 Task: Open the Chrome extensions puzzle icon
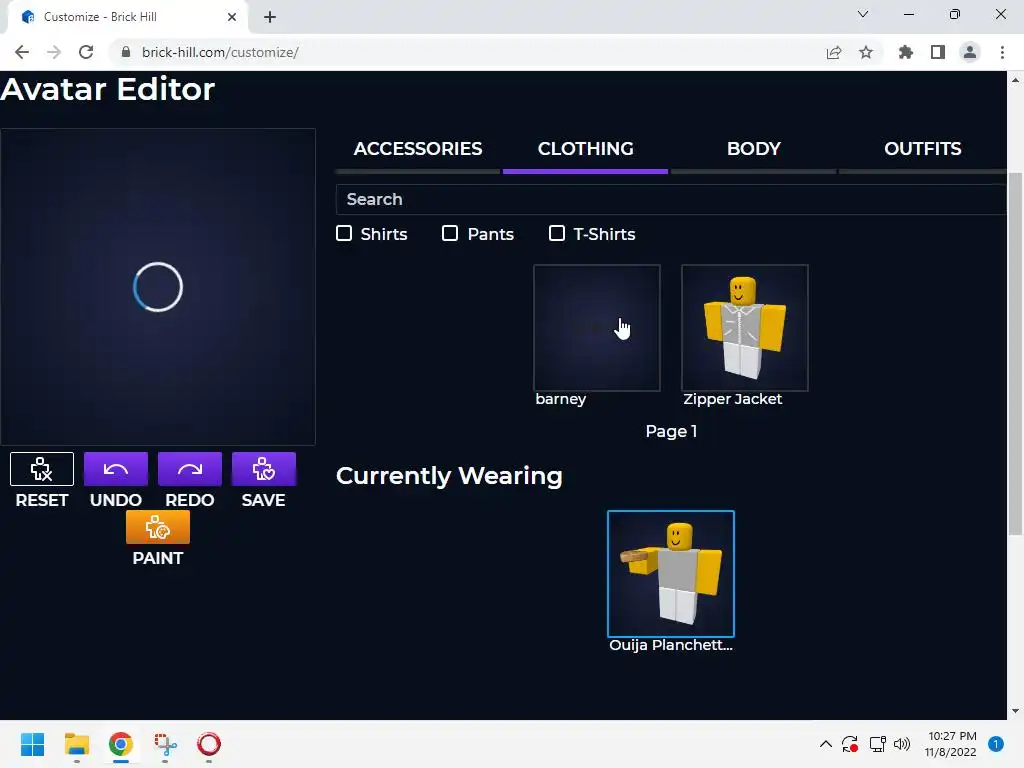pyautogui.click(x=906, y=52)
